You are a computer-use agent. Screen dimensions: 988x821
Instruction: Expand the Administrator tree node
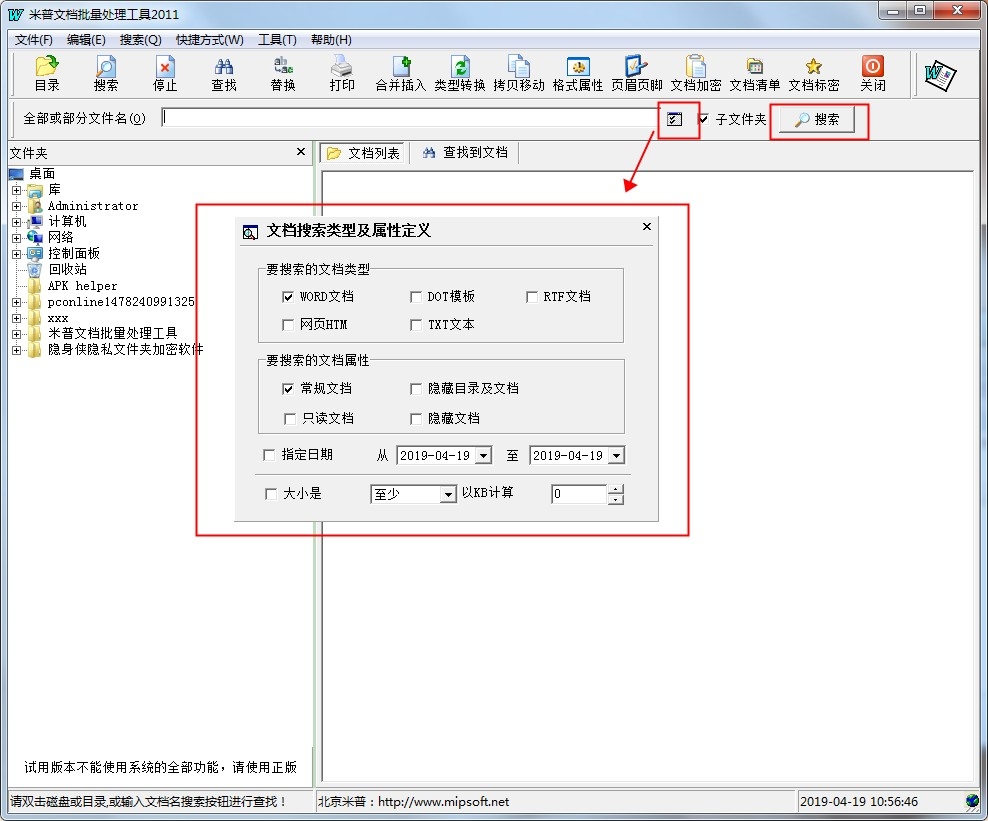coord(16,206)
